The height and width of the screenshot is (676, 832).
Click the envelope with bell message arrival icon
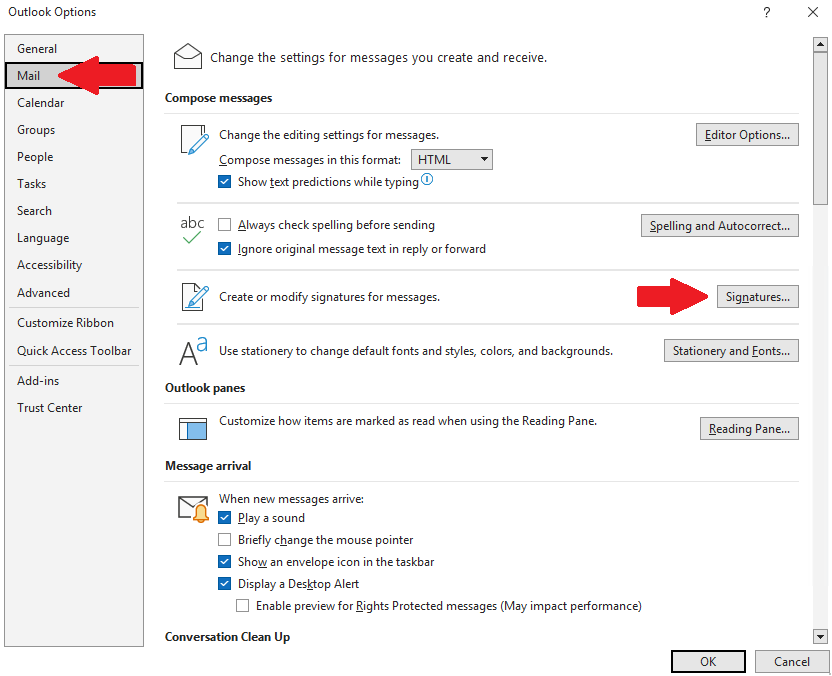click(x=193, y=509)
